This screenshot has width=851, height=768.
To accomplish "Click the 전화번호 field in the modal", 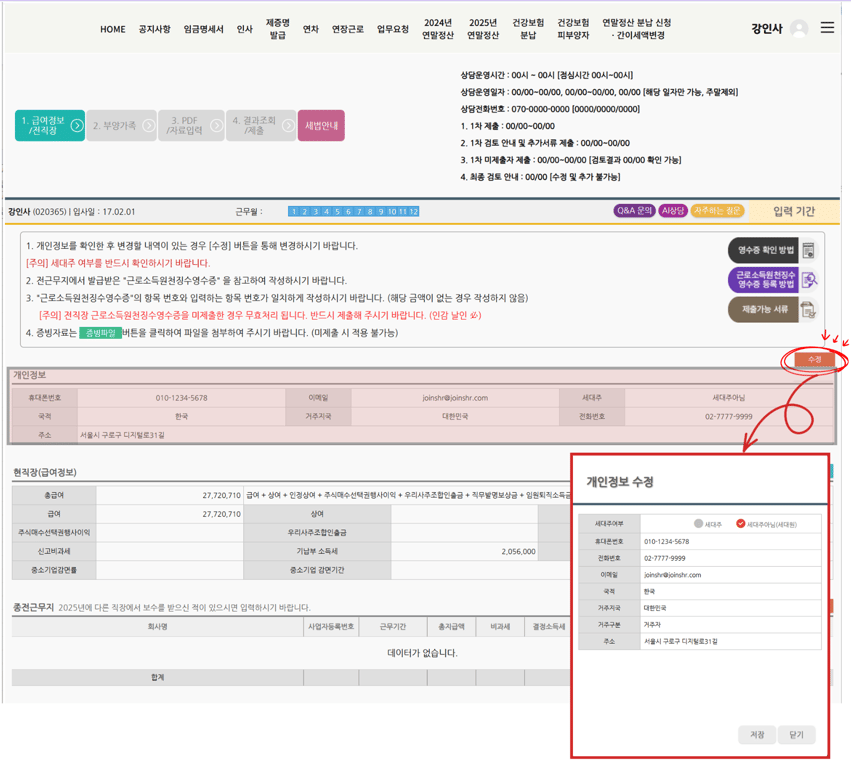I will pyautogui.click(x=731, y=558).
